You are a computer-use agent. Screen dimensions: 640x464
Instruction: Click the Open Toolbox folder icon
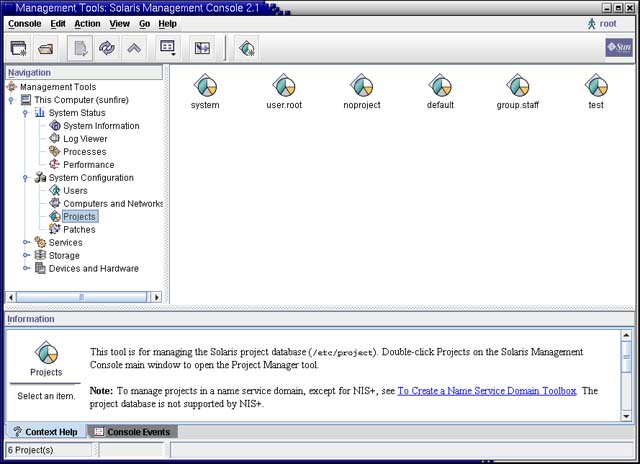(x=46, y=48)
